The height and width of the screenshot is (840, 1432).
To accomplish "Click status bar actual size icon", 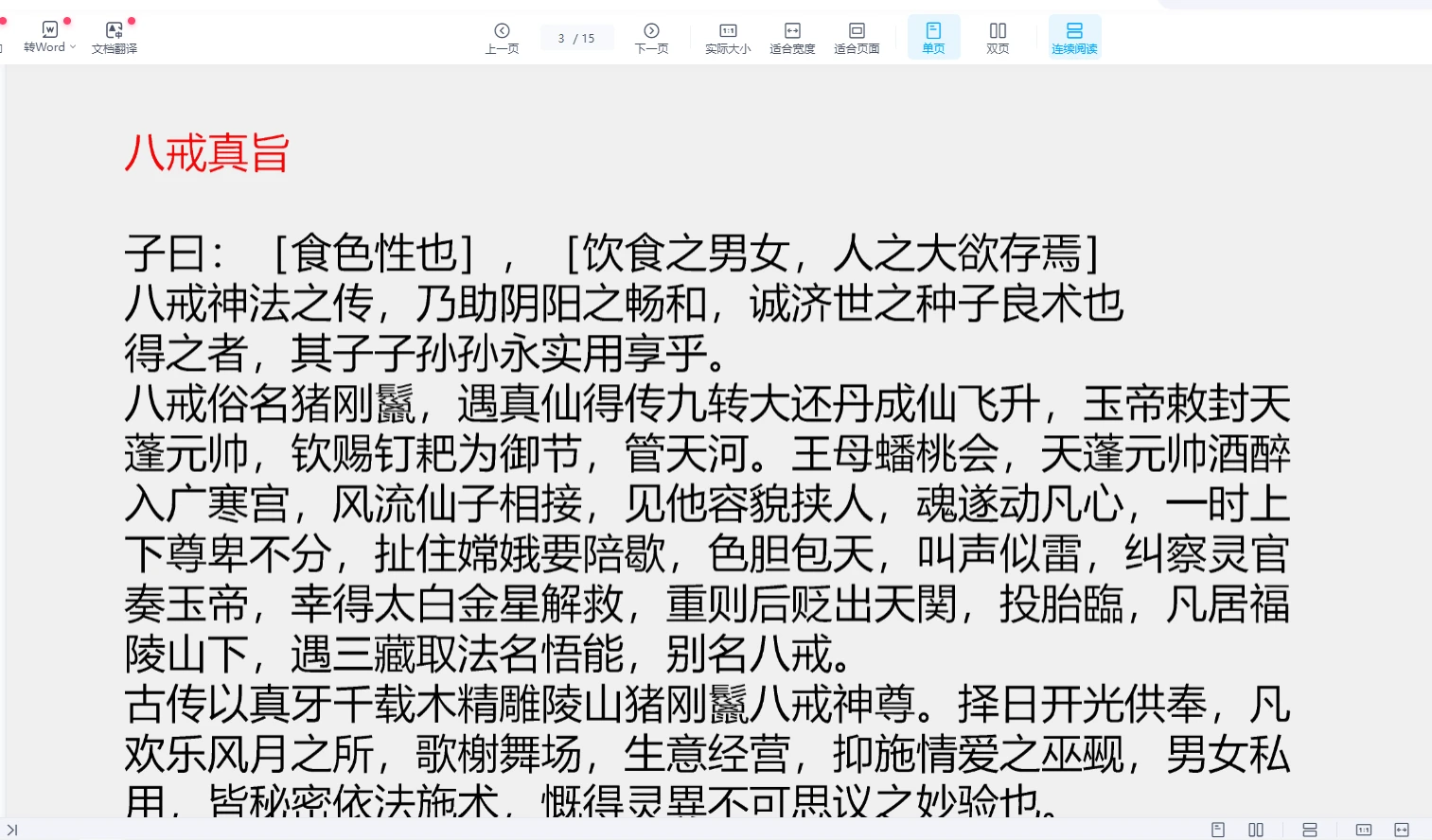I will [x=1364, y=830].
